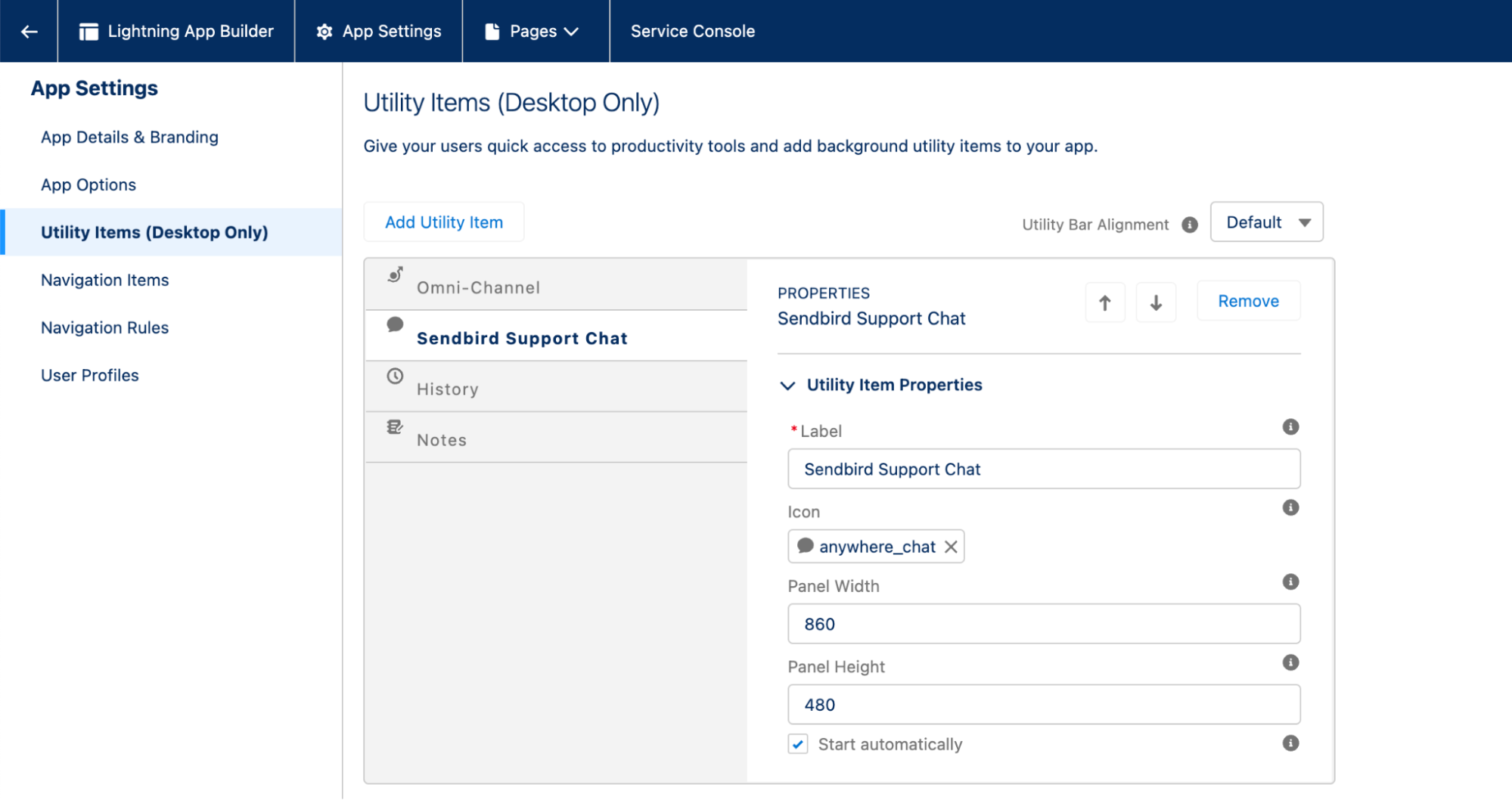Remove the anywhere_chat icon selection
The width and height of the screenshot is (1512, 800).
[951, 547]
